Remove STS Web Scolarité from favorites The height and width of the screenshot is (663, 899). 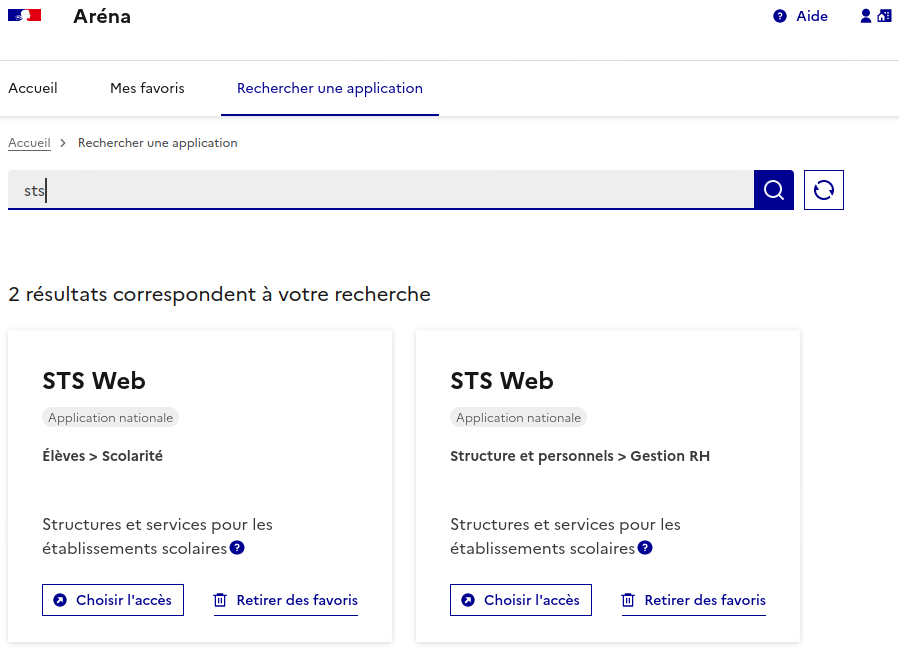point(286,600)
